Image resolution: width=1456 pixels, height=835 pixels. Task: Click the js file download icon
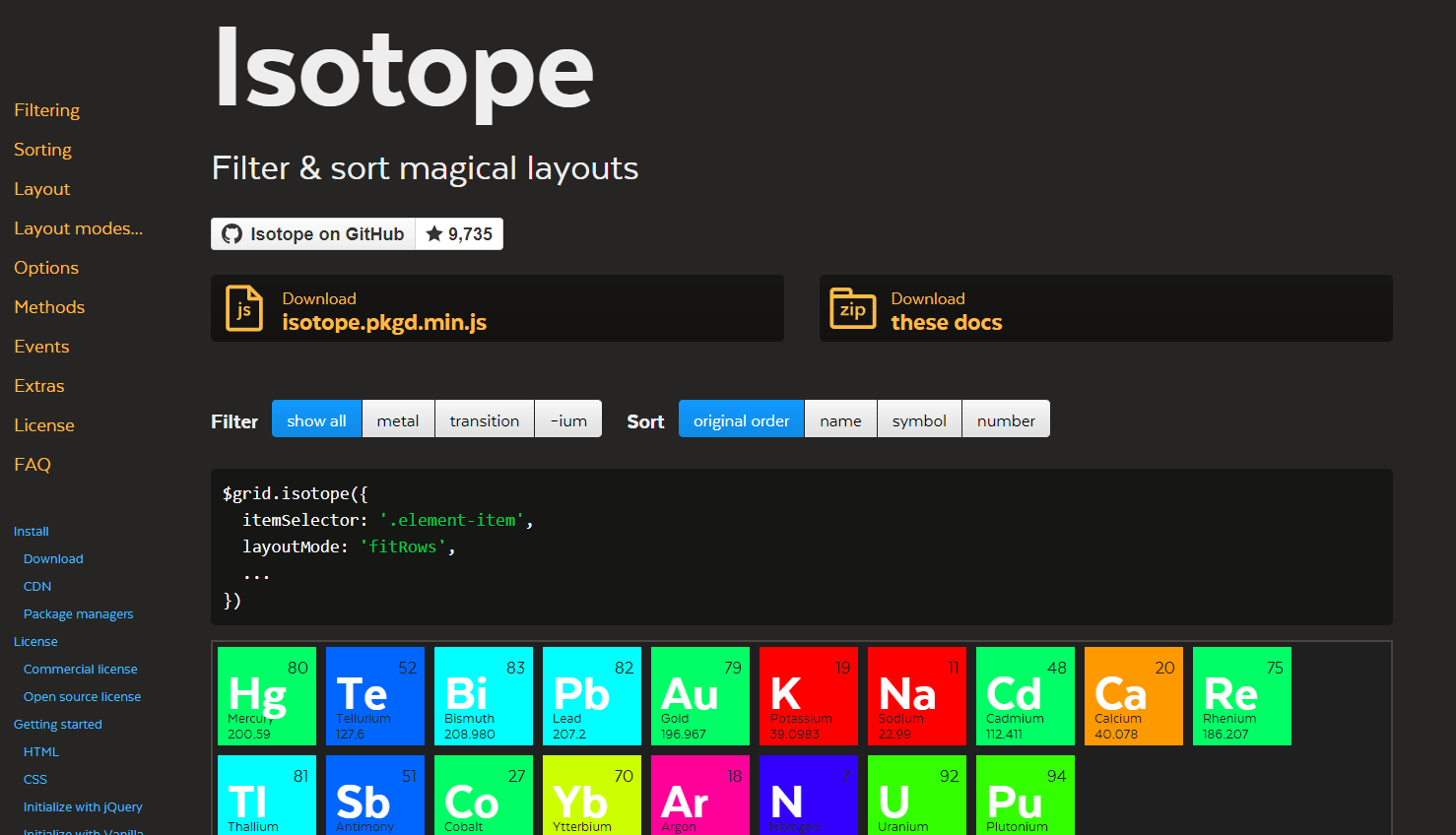[x=244, y=308]
